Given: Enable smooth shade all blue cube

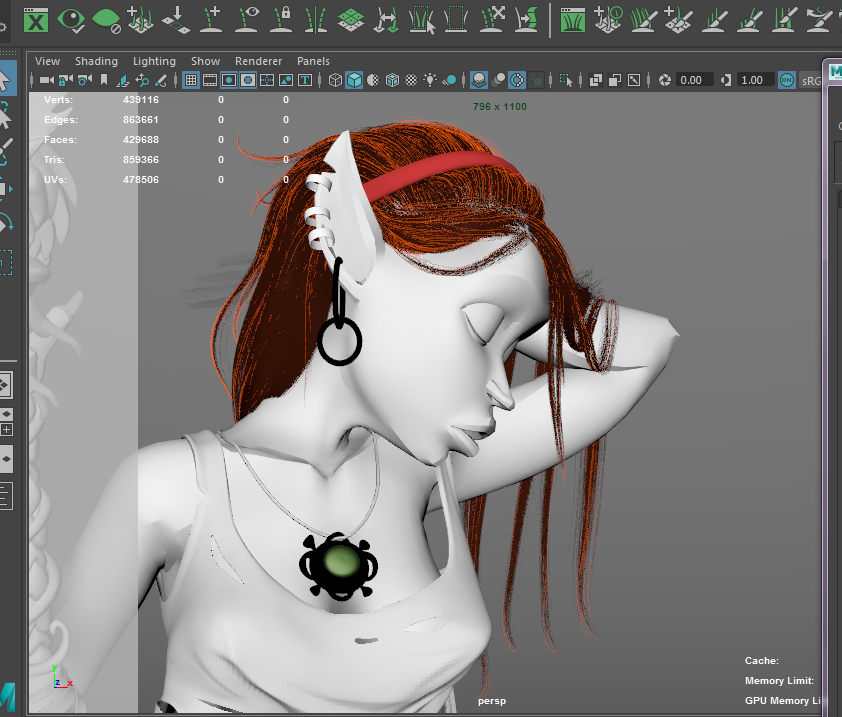Looking at the screenshot, I should (354, 81).
